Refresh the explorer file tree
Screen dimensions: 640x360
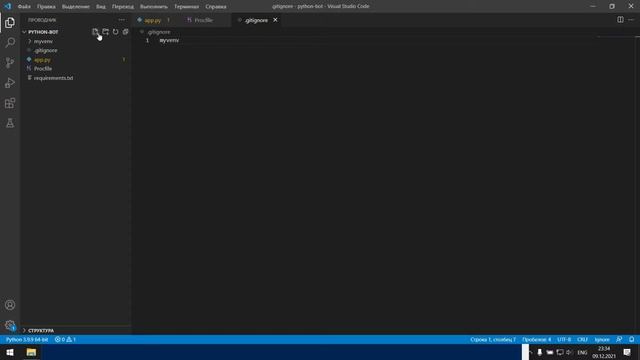click(x=116, y=32)
